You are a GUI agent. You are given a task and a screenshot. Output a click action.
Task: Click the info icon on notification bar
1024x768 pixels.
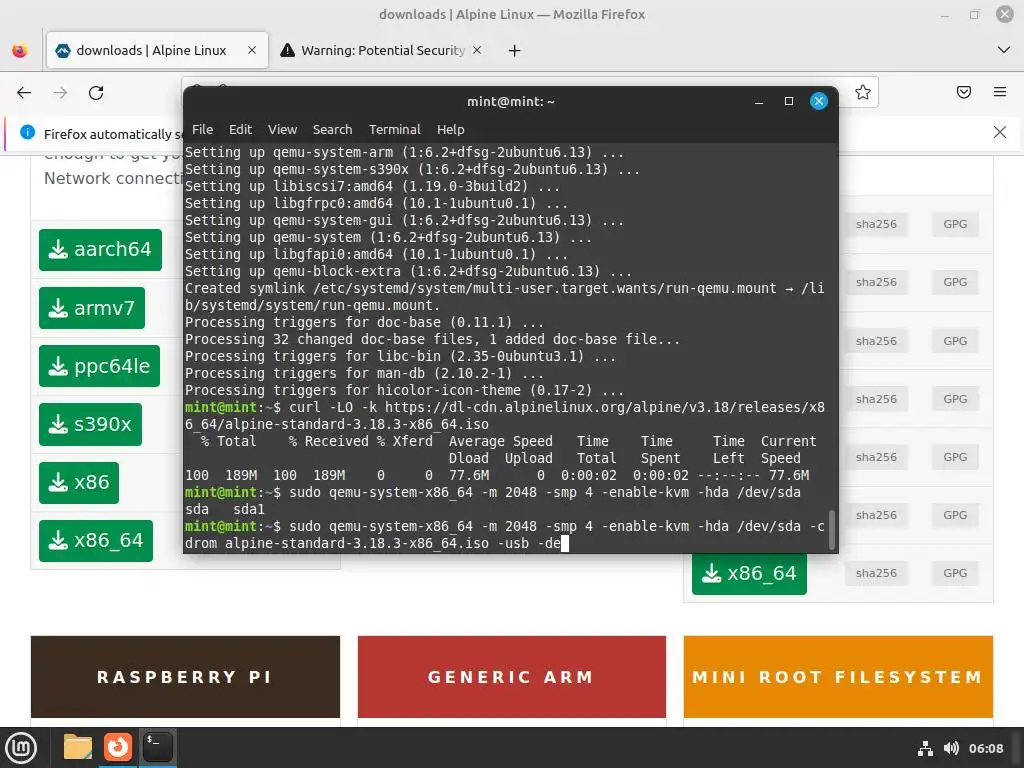pyautogui.click(x=27, y=133)
